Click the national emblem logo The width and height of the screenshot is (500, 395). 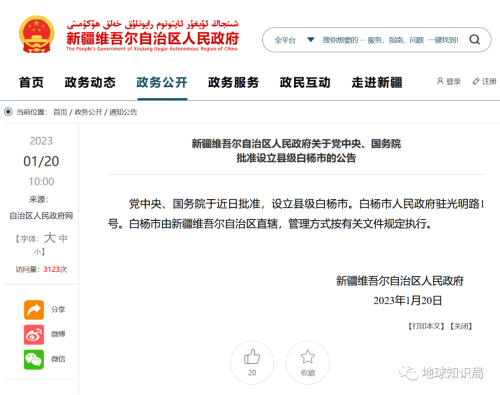click(x=37, y=34)
